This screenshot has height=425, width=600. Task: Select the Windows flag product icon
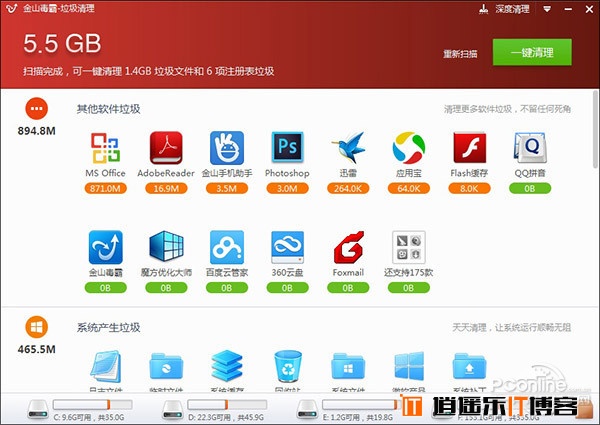tap(409, 366)
